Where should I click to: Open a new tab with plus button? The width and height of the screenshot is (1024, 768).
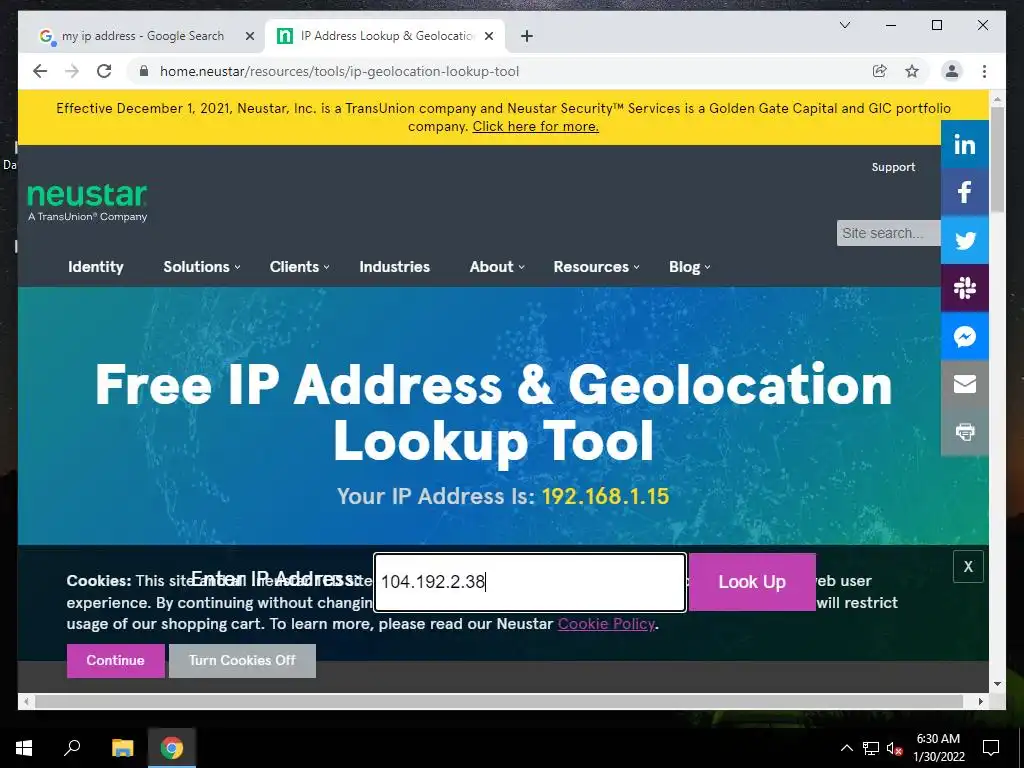[527, 36]
